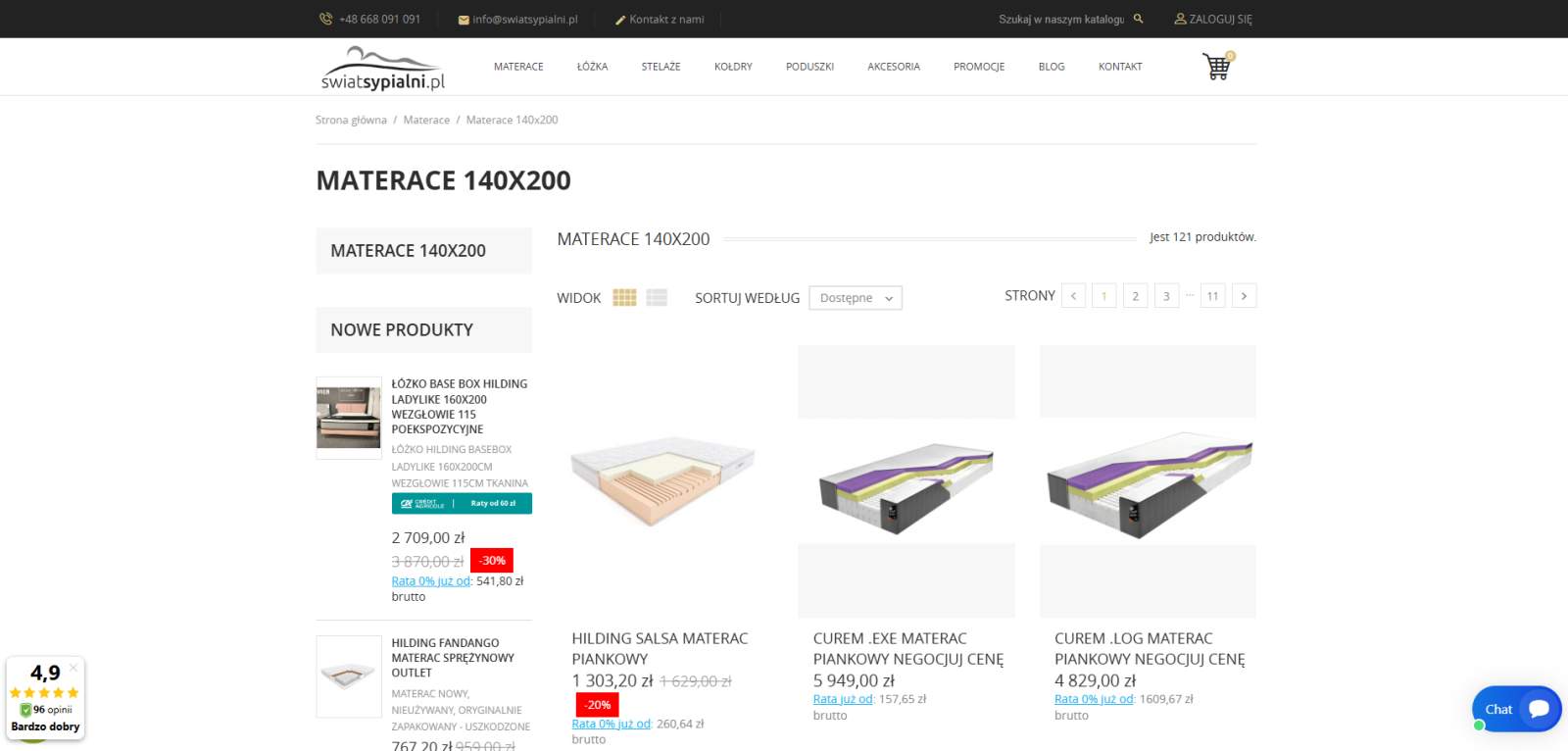Open Curem .LOG mattress image

click(1148, 481)
